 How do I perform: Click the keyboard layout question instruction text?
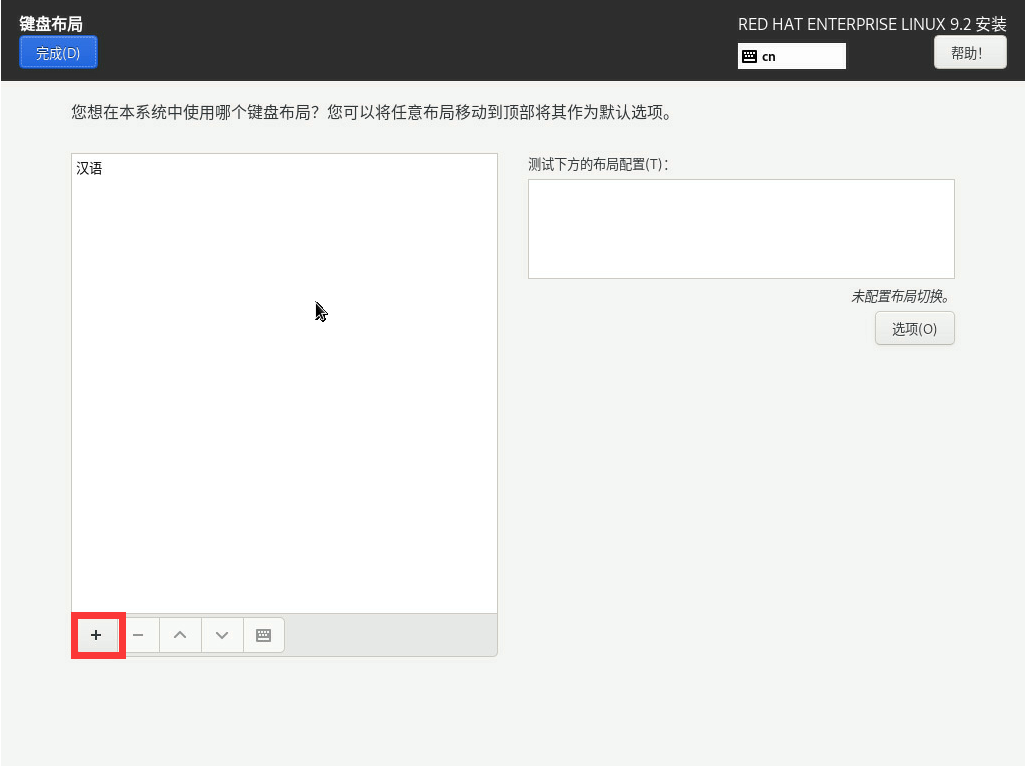point(371,112)
